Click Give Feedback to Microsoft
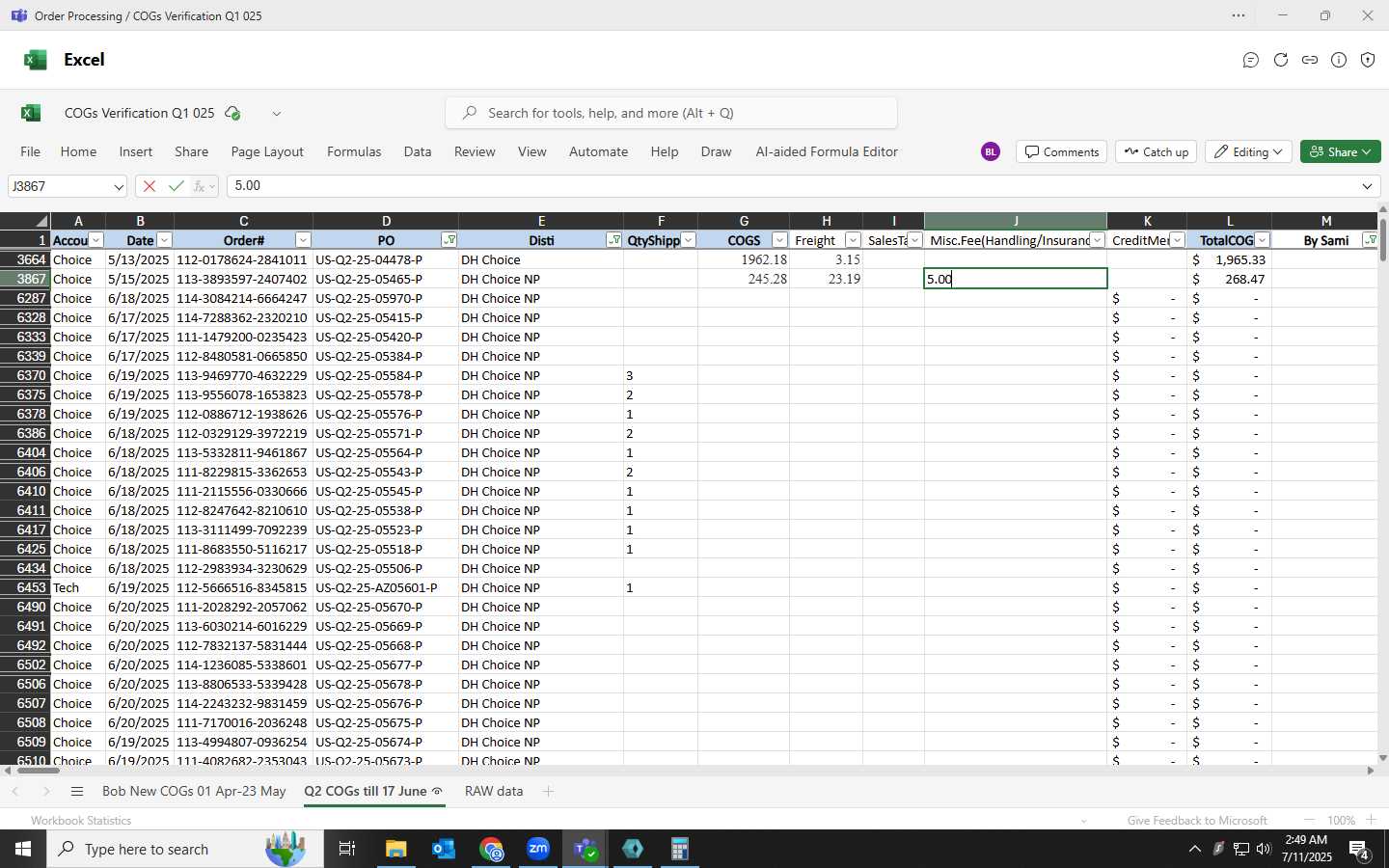The height and width of the screenshot is (868, 1389). point(1197,821)
